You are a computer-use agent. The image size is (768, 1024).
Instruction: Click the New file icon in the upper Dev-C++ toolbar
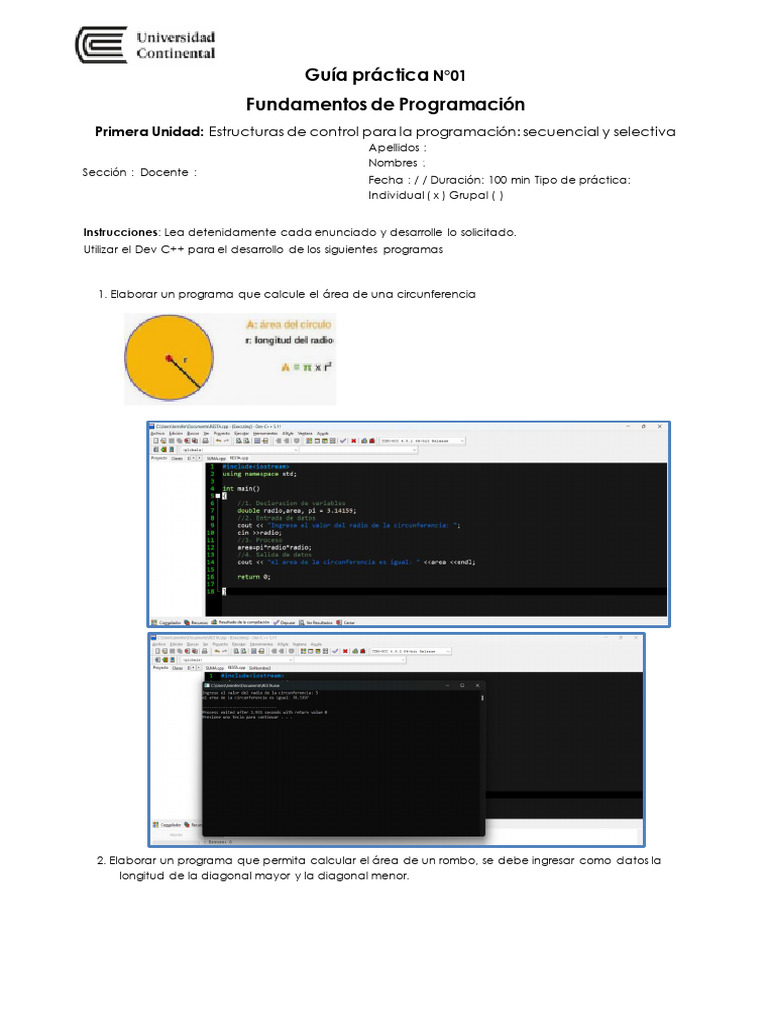(155, 441)
